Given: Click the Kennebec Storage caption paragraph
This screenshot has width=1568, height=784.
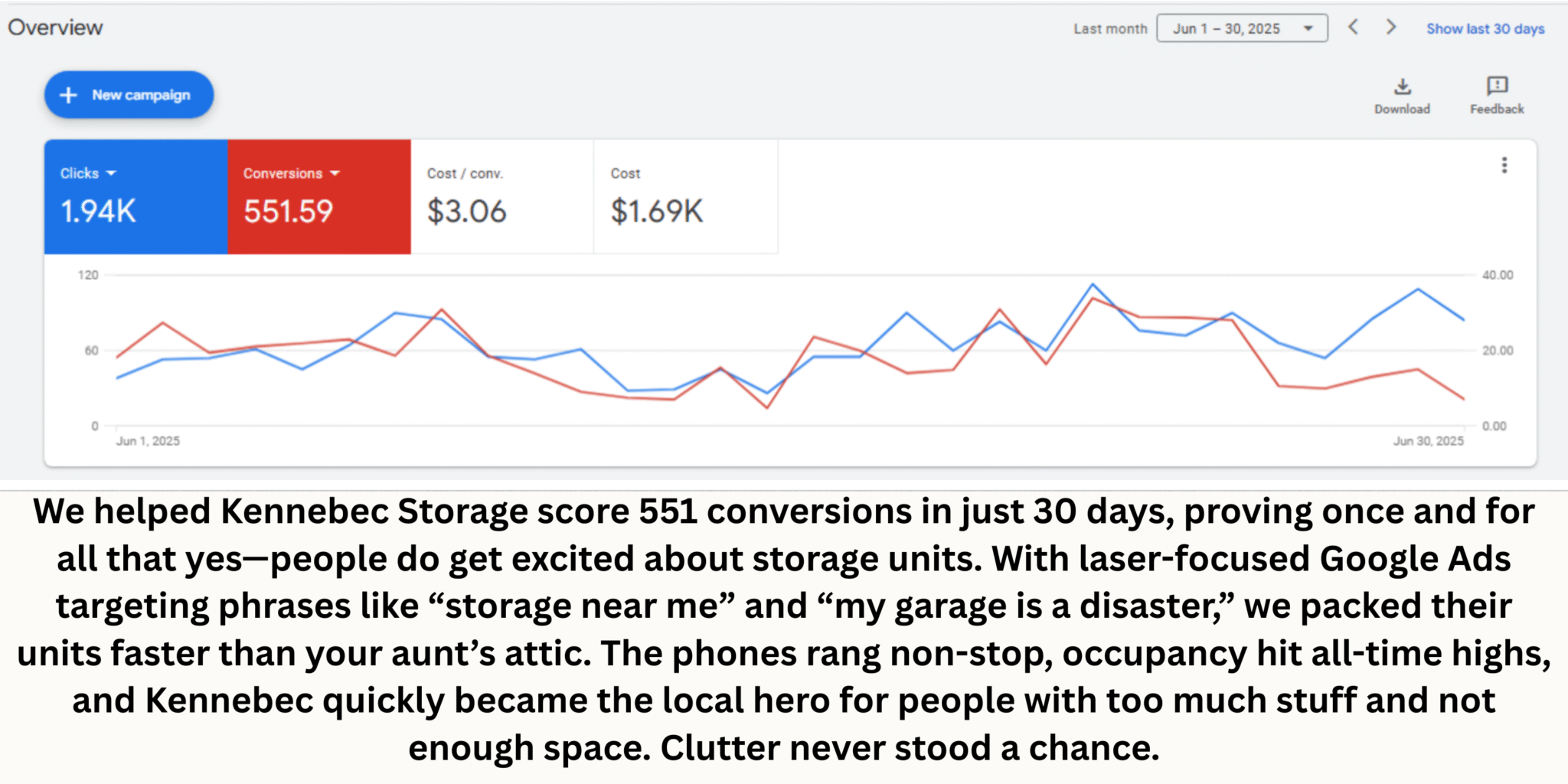Looking at the screenshot, I should (x=784, y=629).
